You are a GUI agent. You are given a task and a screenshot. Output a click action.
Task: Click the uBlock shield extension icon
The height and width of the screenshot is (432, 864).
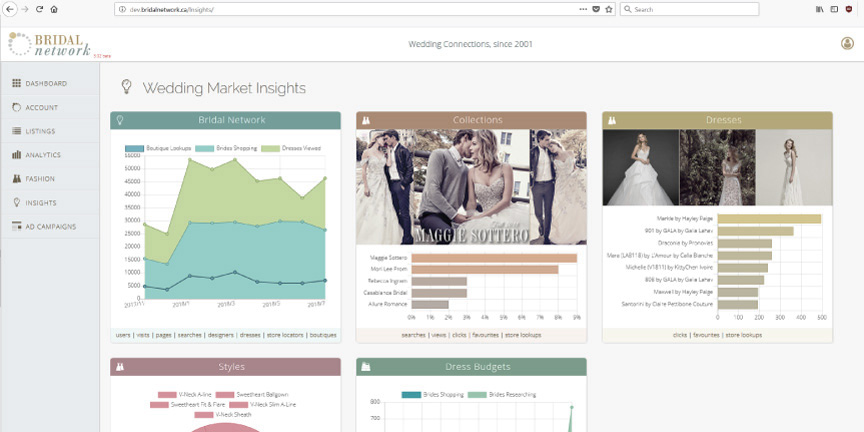tap(849, 9)
